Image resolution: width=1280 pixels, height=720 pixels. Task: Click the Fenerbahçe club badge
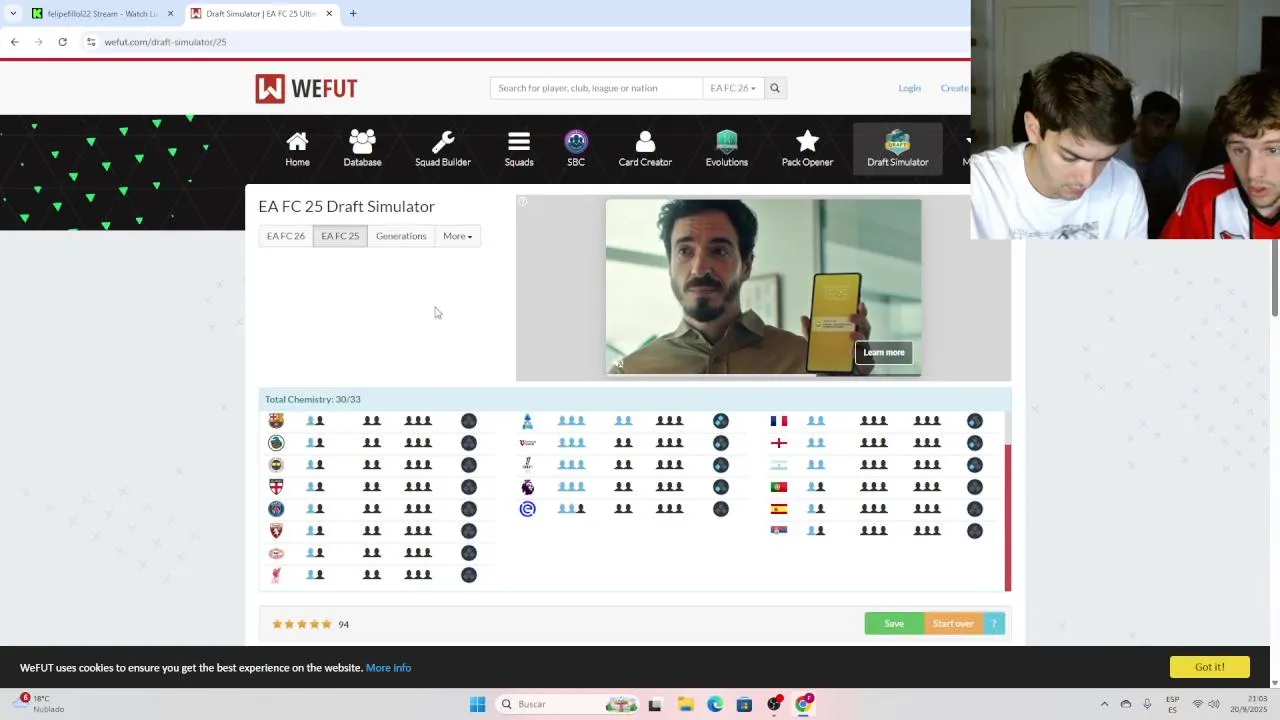[x=276, y=465]
